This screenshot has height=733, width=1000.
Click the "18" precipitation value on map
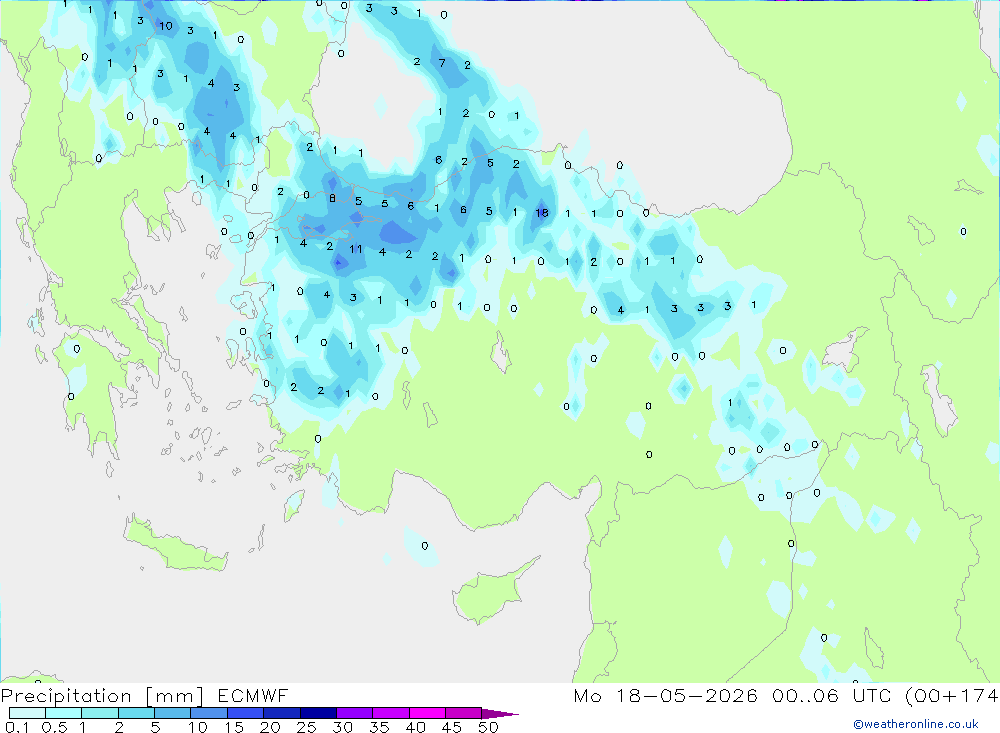pyautogui.click(x=541, y=213)
